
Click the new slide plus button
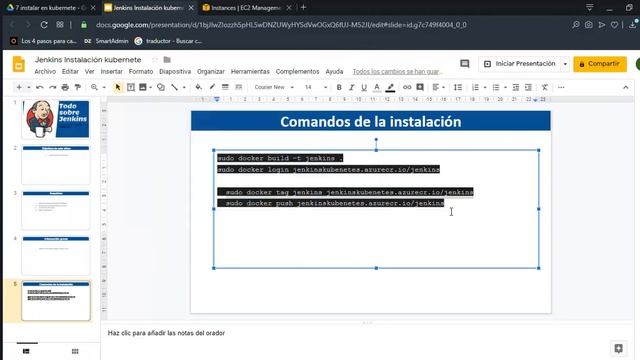[19, 87]
